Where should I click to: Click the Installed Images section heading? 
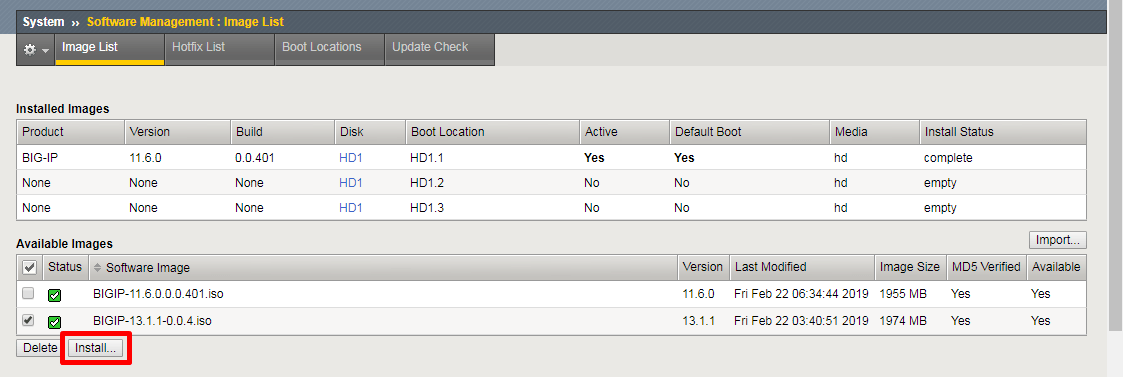[63, 109]
